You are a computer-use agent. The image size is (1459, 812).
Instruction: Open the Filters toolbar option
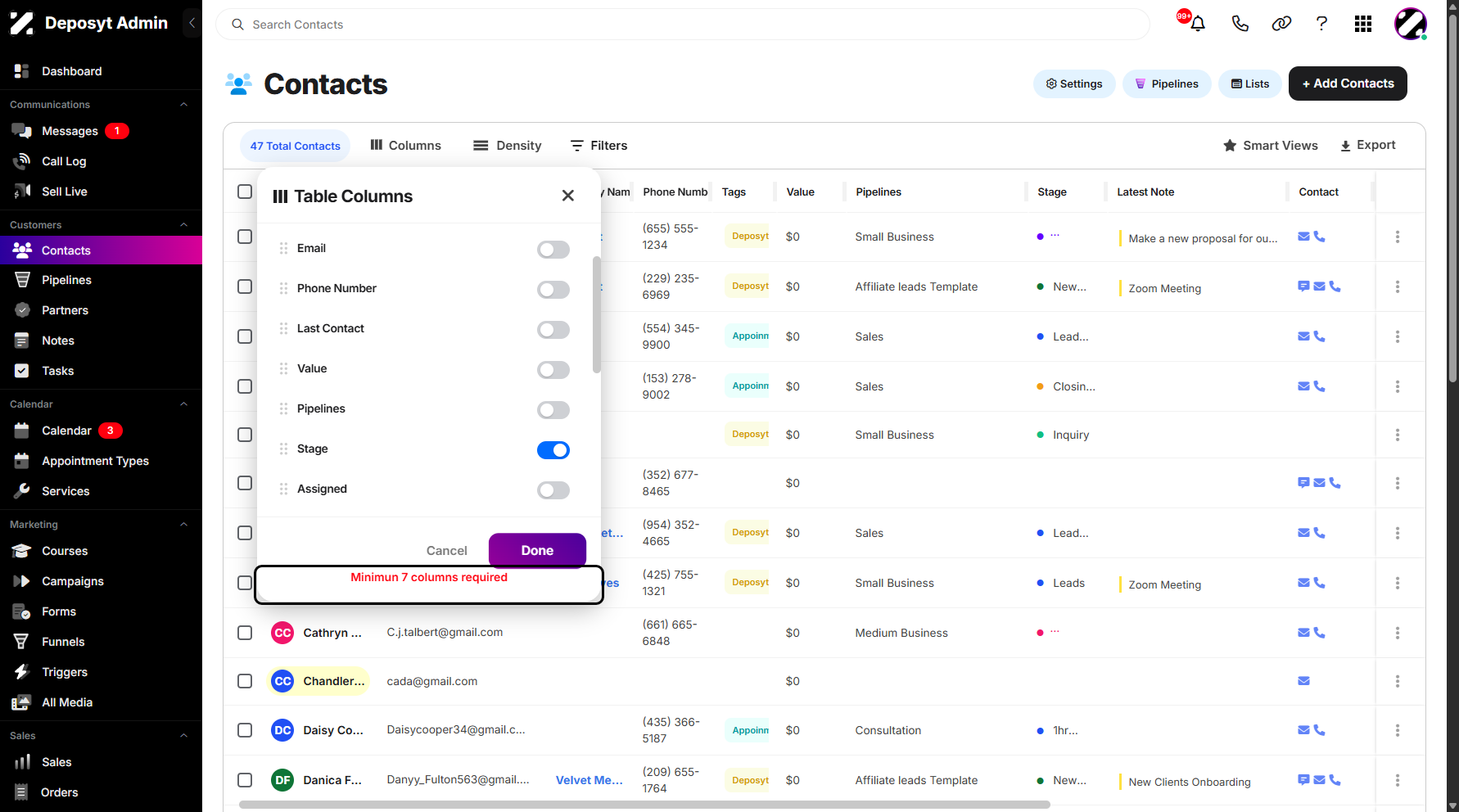(x=599, y=146)
